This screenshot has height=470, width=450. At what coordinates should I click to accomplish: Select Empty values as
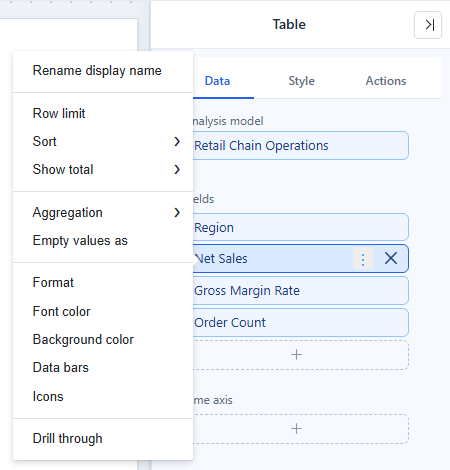click(x=103, y=241)
